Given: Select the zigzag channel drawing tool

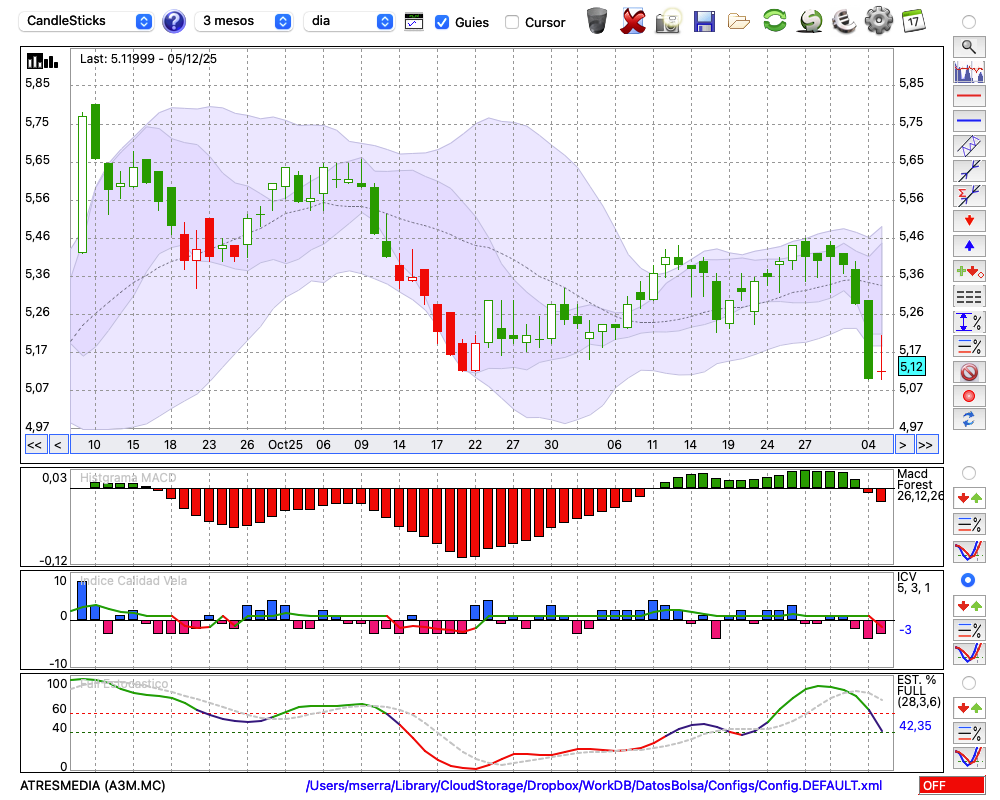Looking at the screenshot, I should [x=969, y=146].
